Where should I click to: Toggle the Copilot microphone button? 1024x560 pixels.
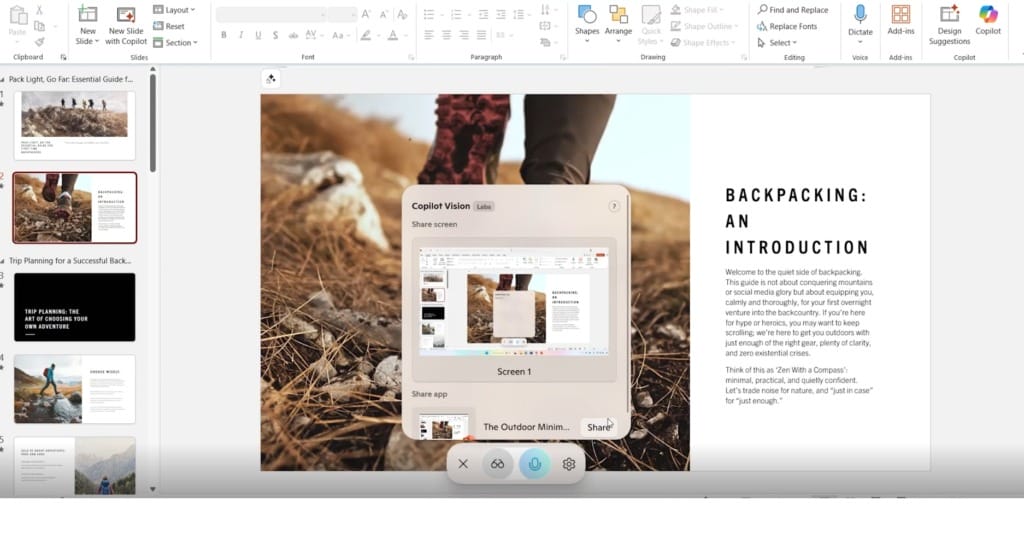tap(534, 464)
